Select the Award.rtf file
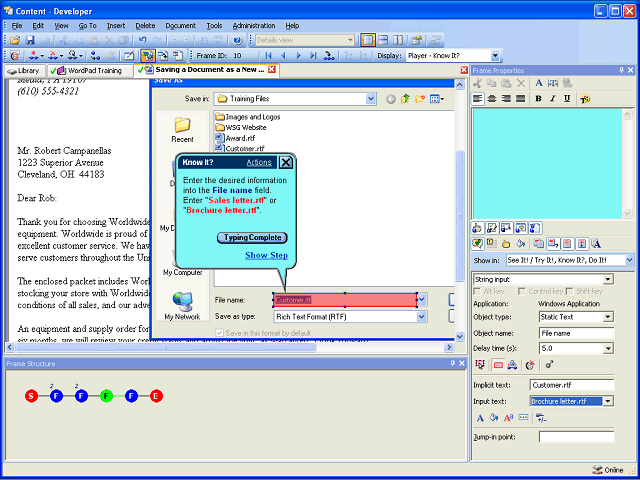The image size is (640, 480). pyautogui.click(x=236, y=138)
